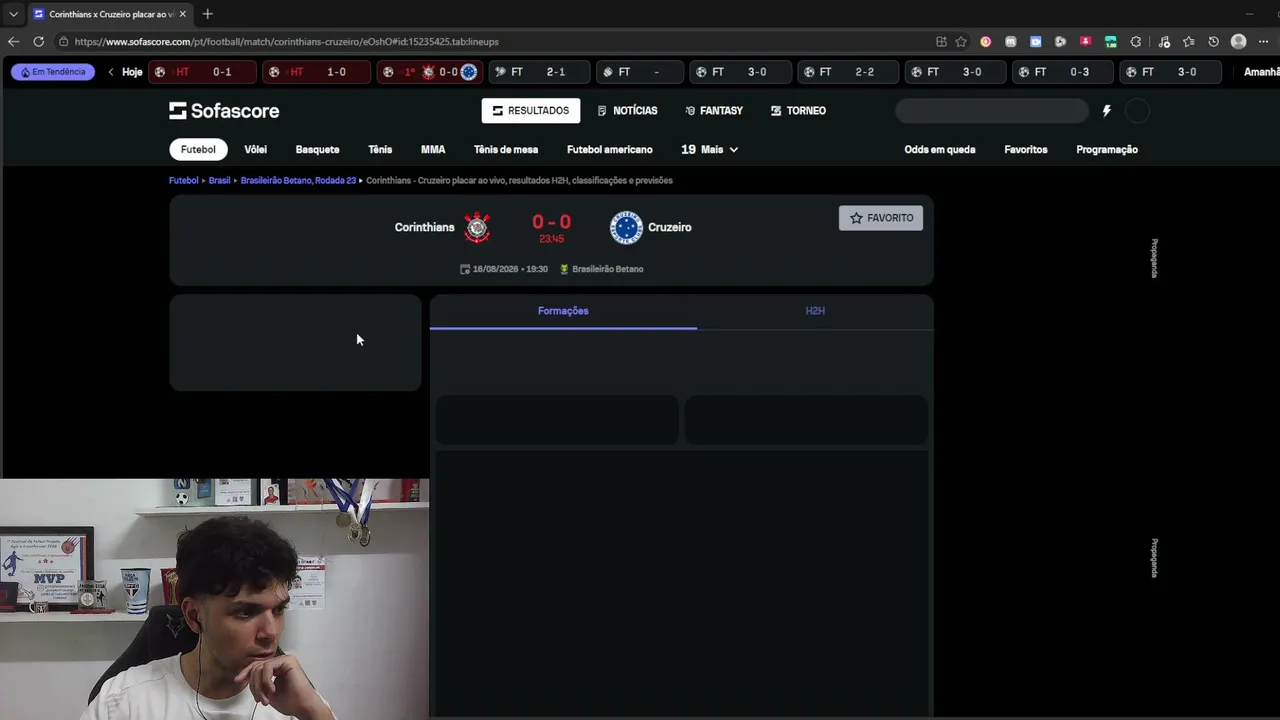Viewport: 1280px width, 720px height.
Task: Click the green 1.00 extension icon
Action: [1110, 42]
